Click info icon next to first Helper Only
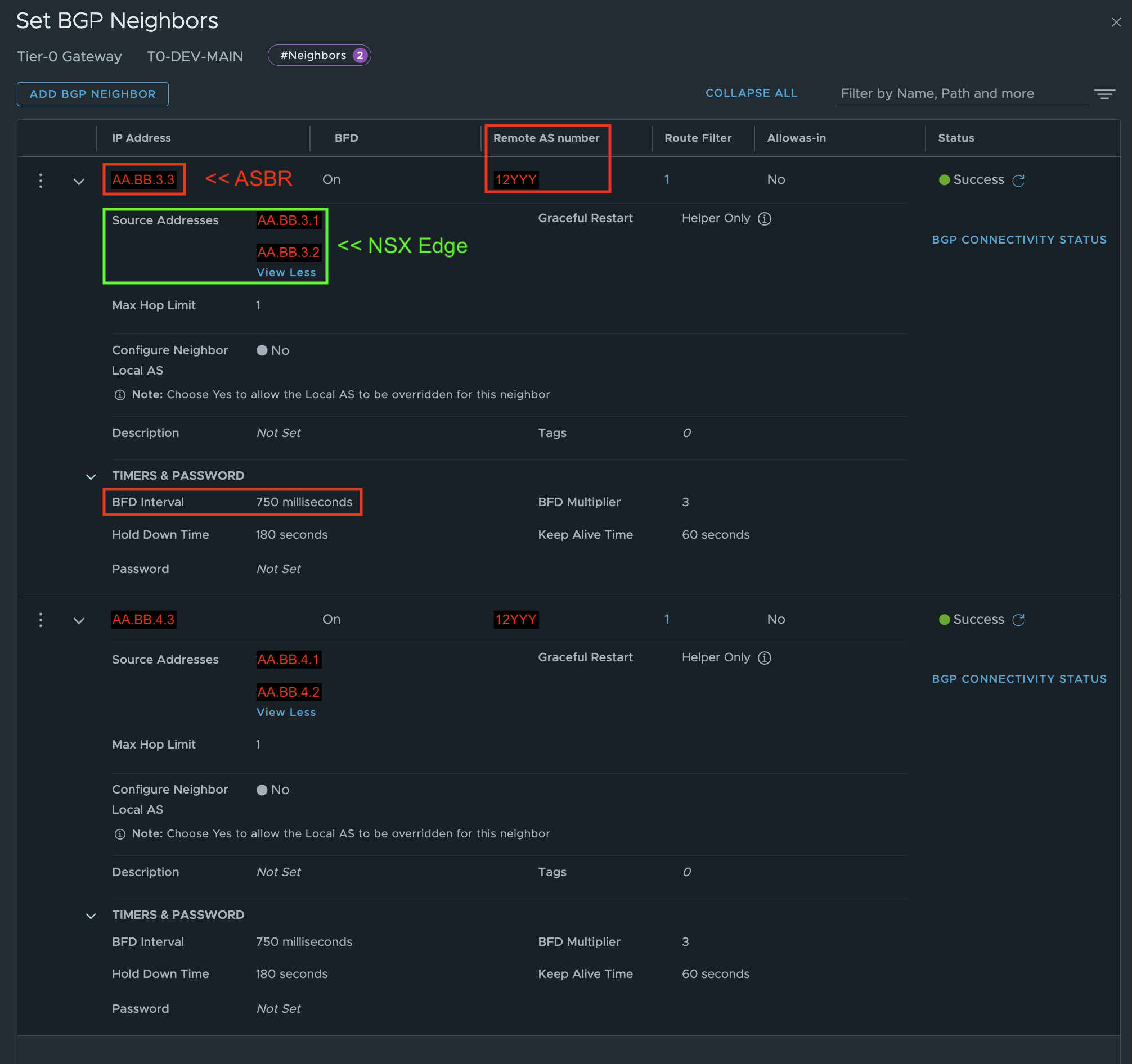This screenshot has height=1064, width=1132. click(764, 219)
